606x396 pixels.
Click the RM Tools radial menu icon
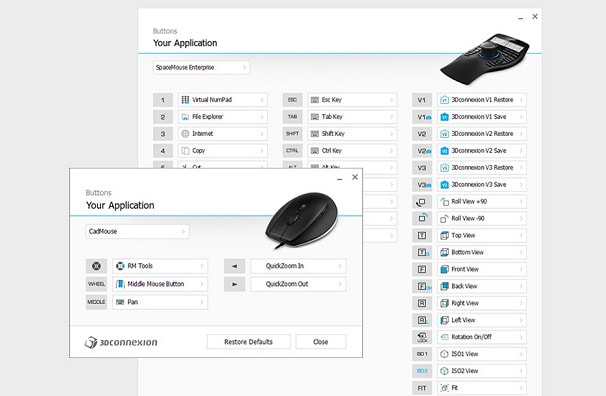120,266
